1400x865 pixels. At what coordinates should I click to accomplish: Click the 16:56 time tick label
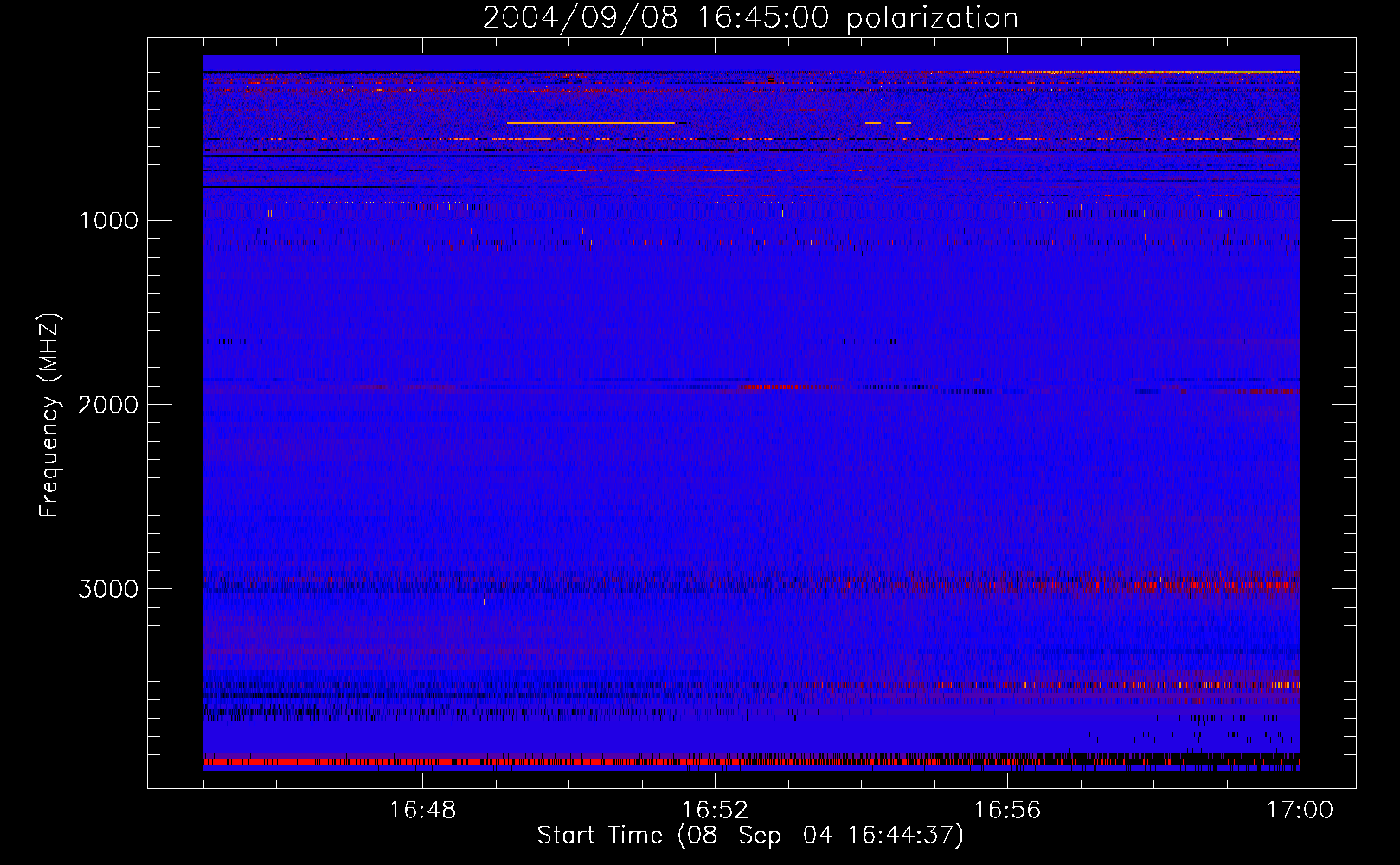point(1007,811)
